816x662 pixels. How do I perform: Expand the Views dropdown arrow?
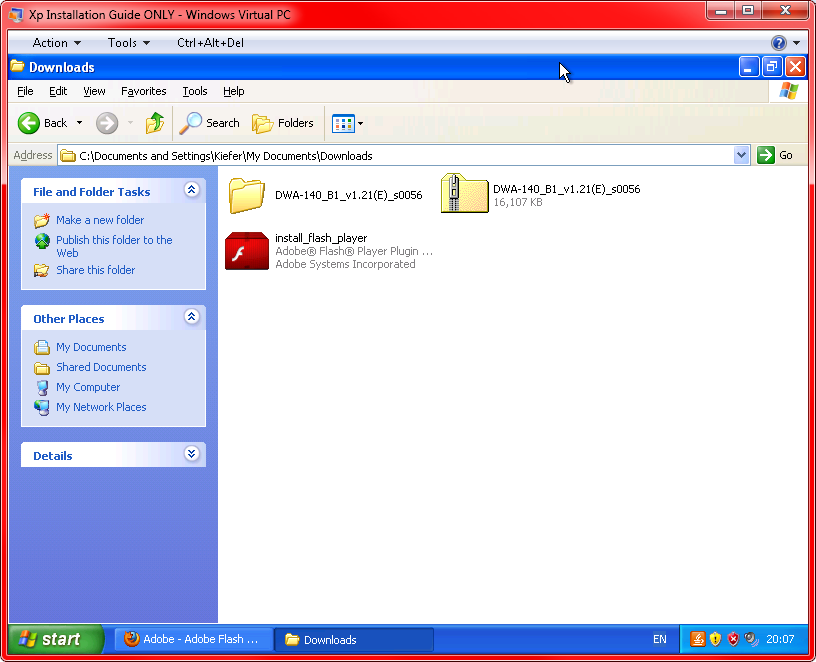tap(361, 123)
